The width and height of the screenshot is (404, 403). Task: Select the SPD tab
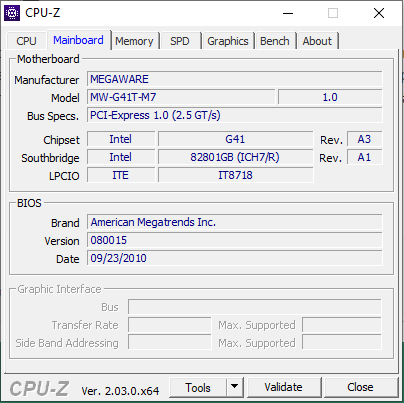[x=180, y=41]
